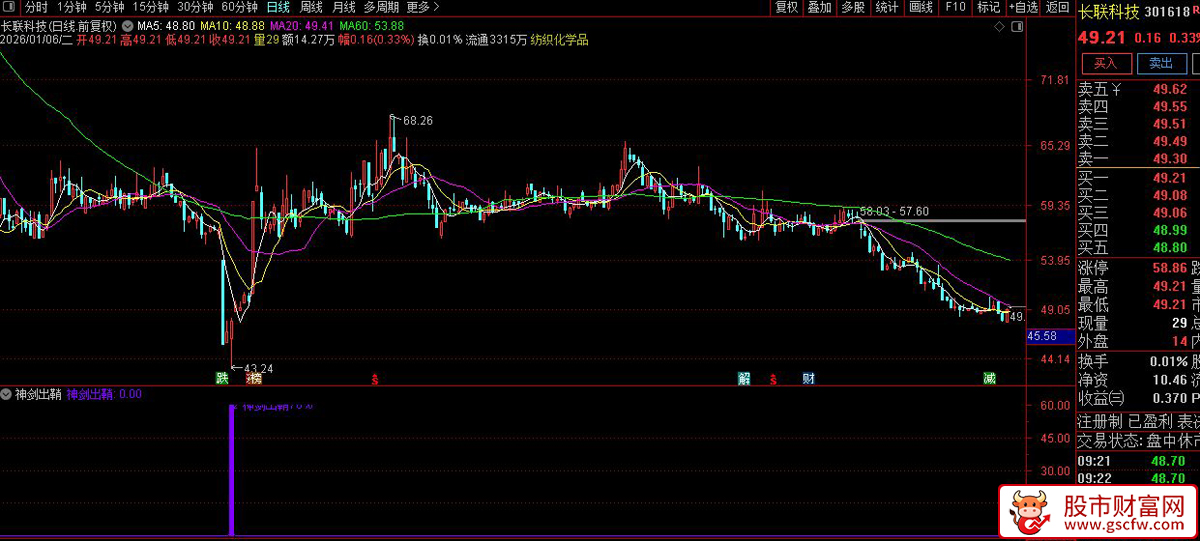Image resolution: width=1200 pixels, height=541 pixels.
Task: Expand the 神剑出鞘 indicator dropdown arrow
Action: pos(7,394)
